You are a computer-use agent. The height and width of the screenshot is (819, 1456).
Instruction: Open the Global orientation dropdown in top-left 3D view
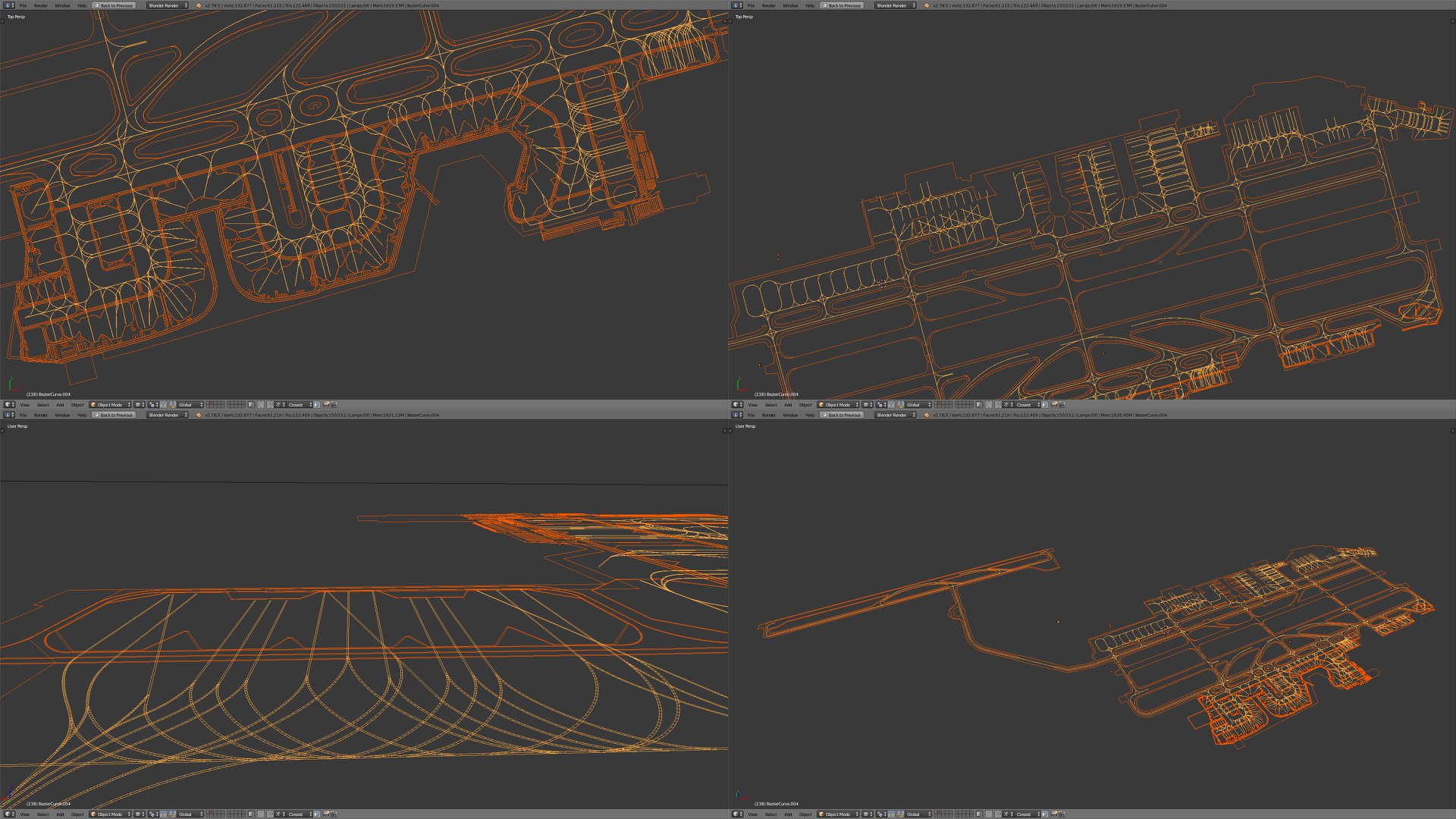coord(190,405)
